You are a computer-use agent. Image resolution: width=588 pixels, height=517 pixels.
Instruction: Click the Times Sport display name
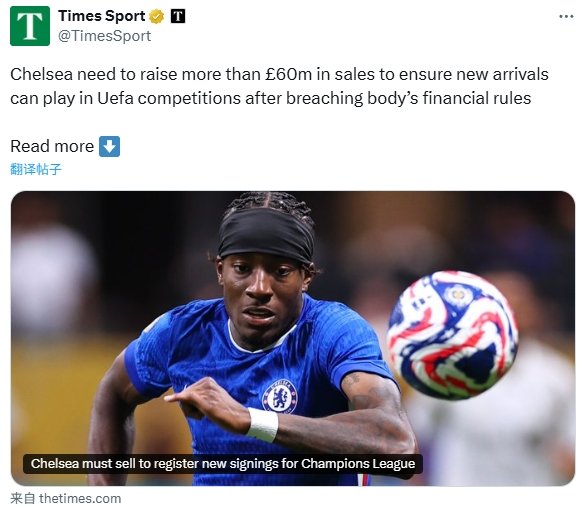102,16
